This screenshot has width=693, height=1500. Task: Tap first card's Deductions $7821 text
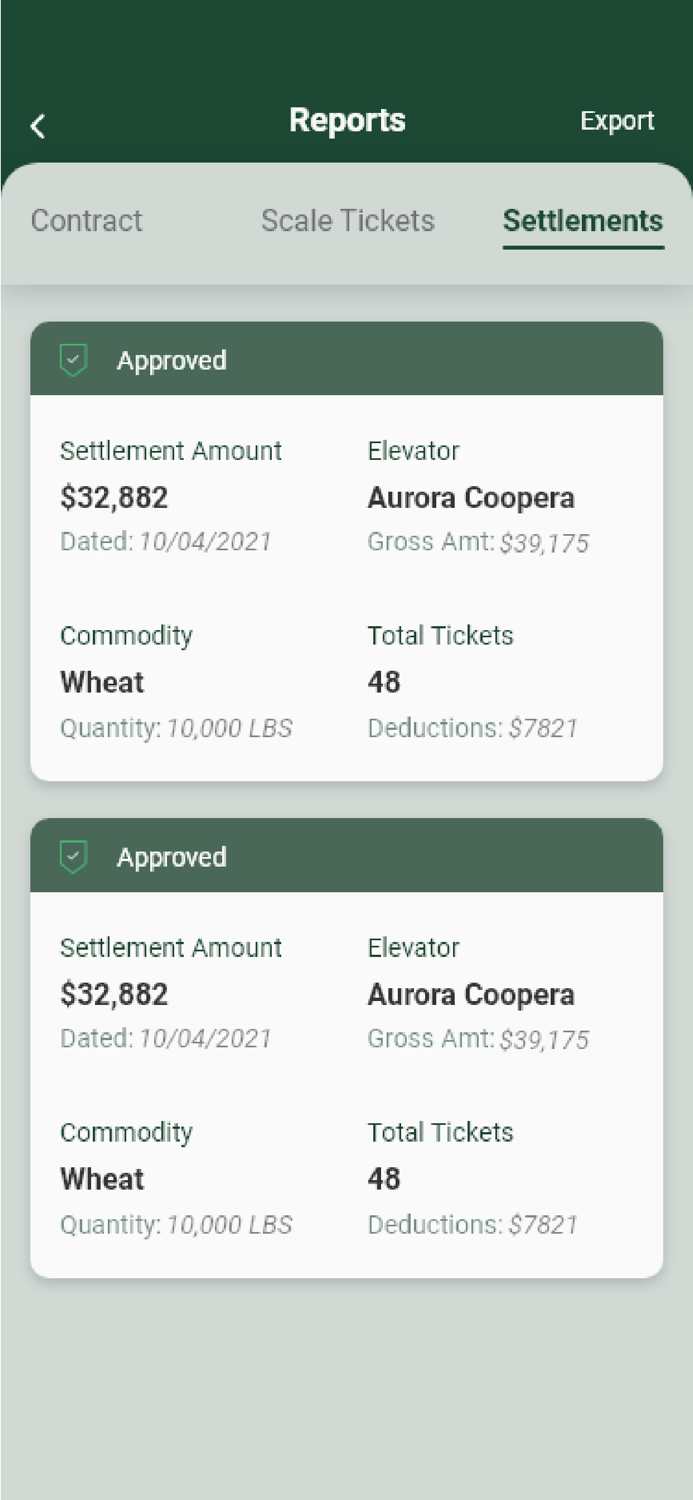(x=472, y=728)
